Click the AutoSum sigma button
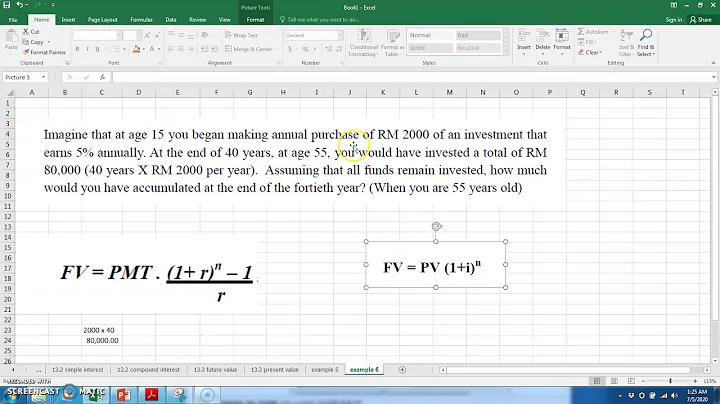 click(x=592, y=32)
